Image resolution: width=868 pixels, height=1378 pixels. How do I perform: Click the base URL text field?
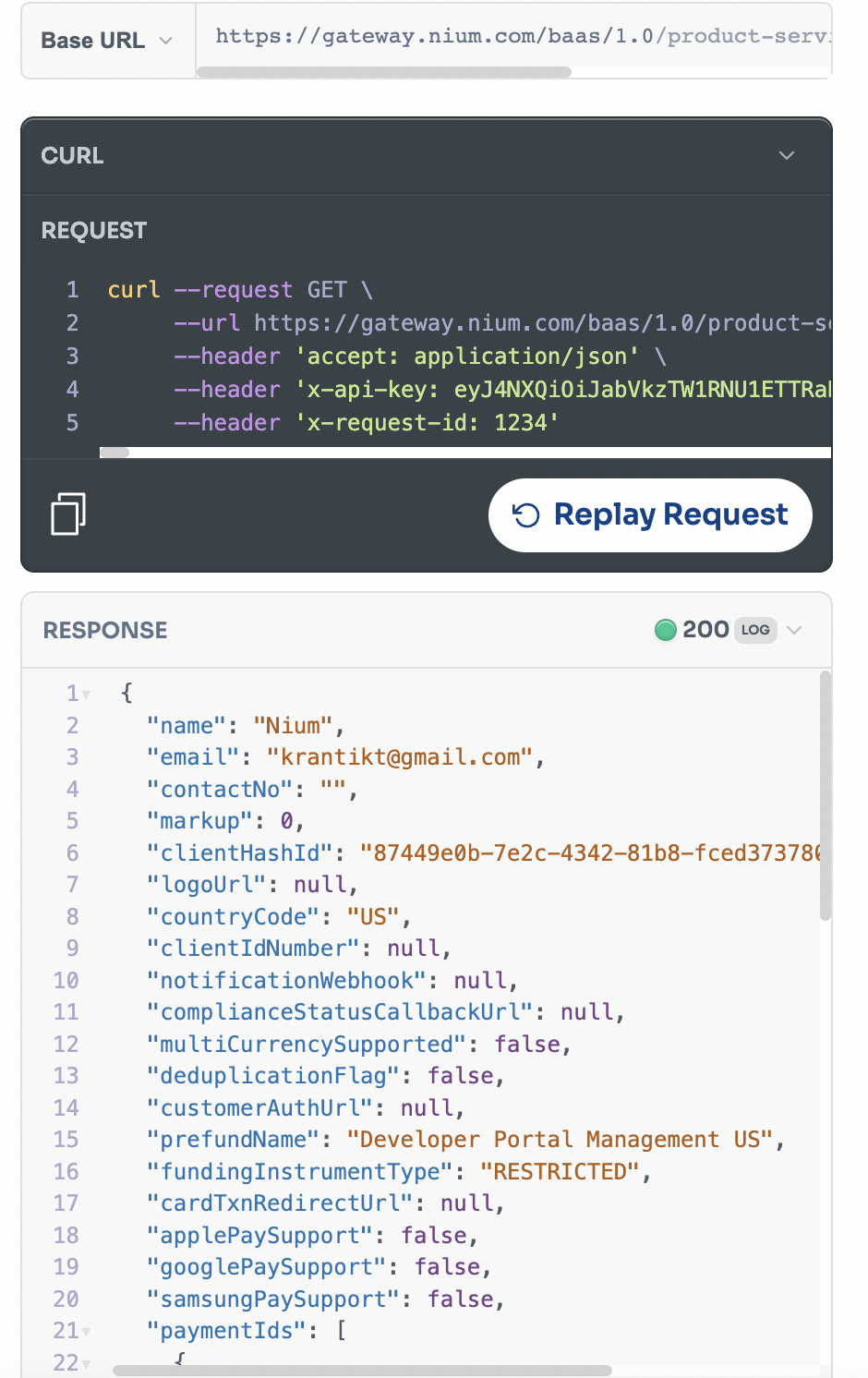(513, 36)
